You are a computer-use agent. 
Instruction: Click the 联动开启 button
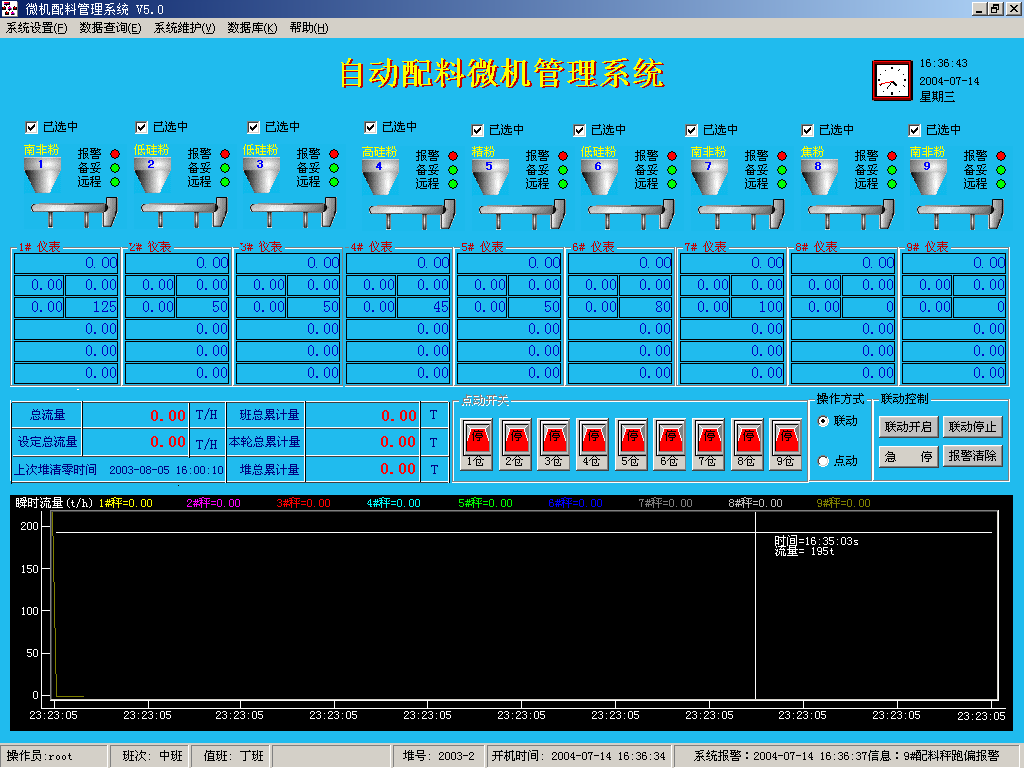pos(907,427)
